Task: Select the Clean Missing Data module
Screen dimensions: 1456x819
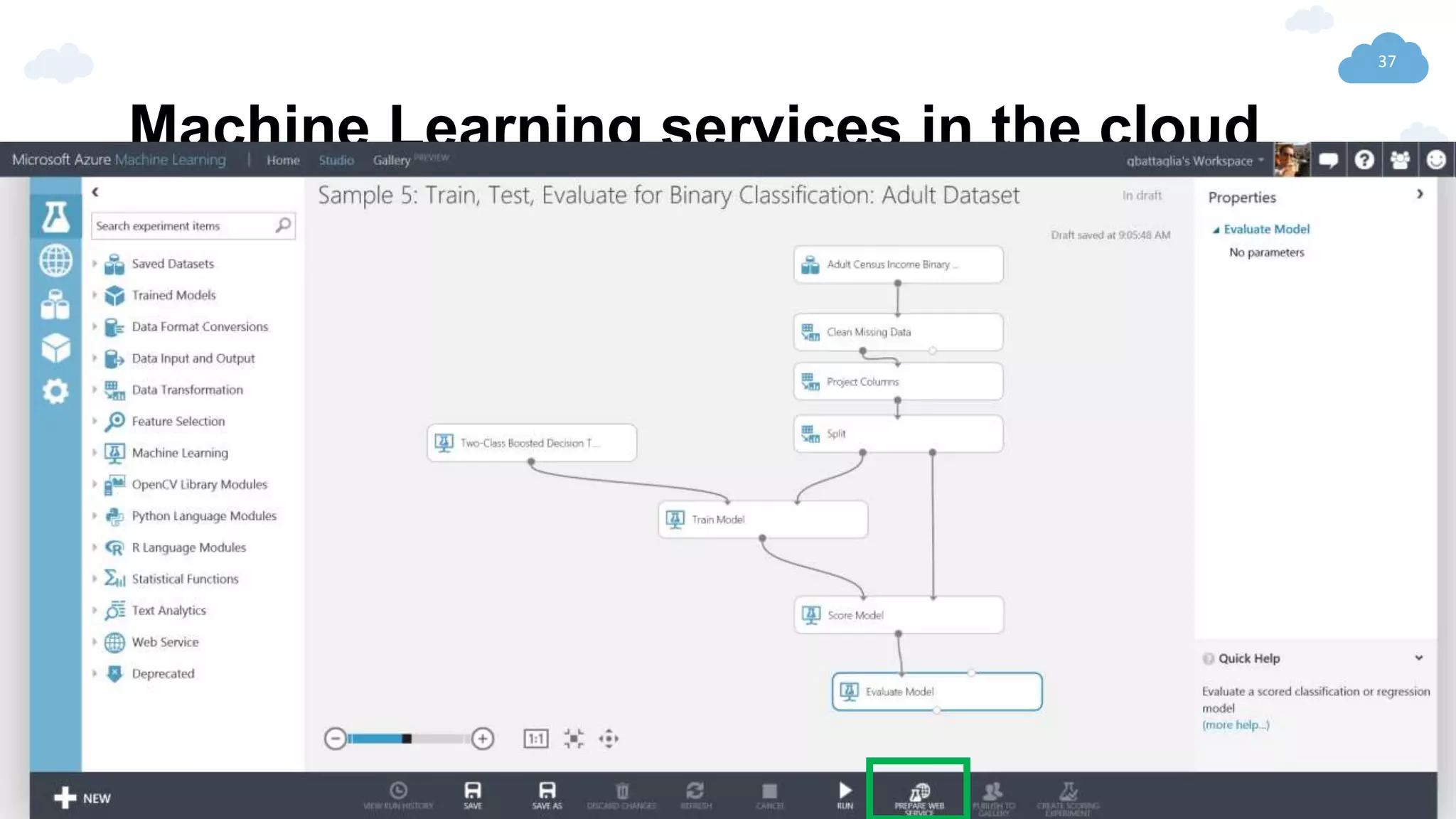Action: (898, 332)
